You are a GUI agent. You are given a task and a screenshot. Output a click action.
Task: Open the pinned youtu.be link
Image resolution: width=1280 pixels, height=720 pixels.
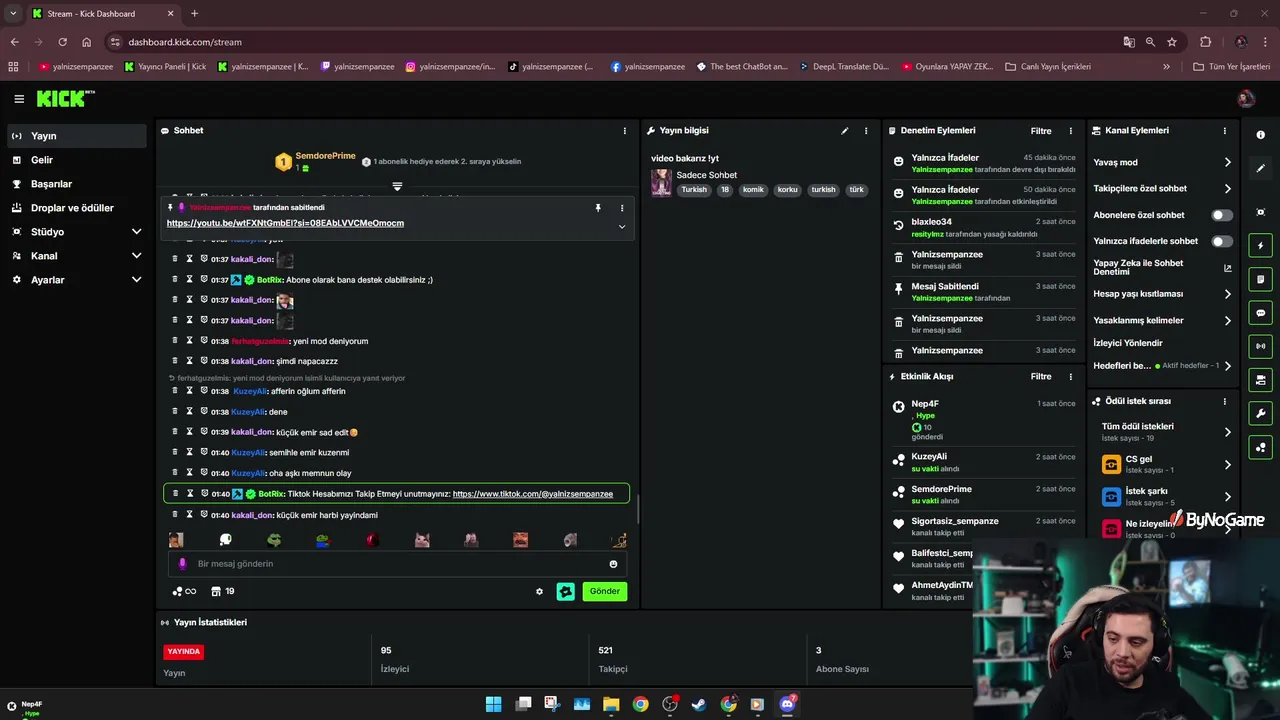tap(285, 223)
